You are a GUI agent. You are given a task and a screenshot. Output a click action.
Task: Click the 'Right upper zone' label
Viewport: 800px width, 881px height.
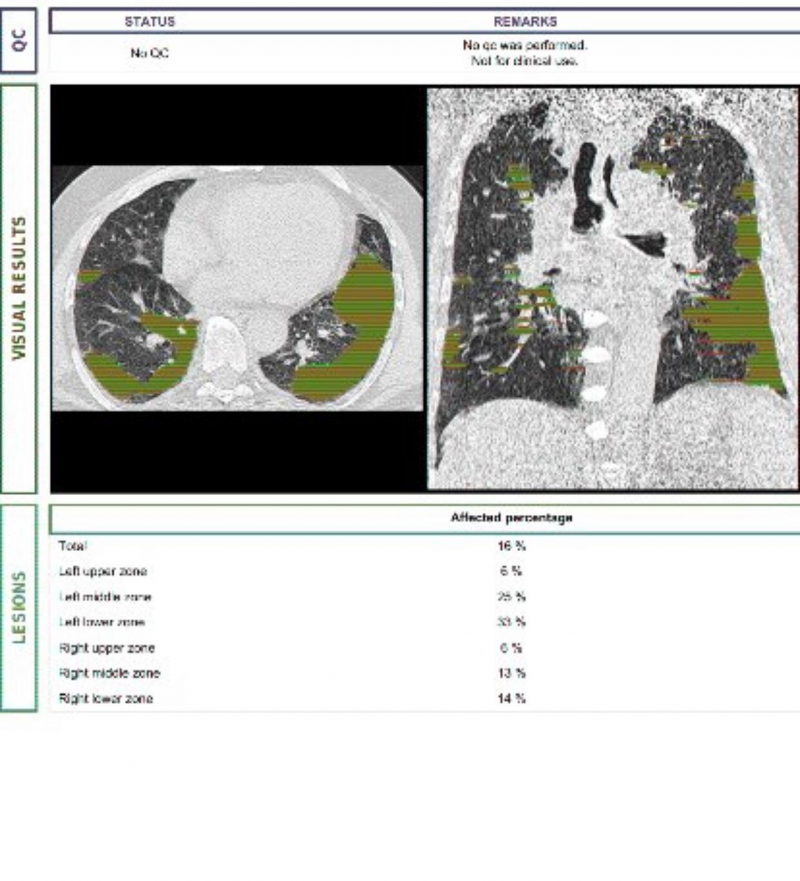[107, 648]
